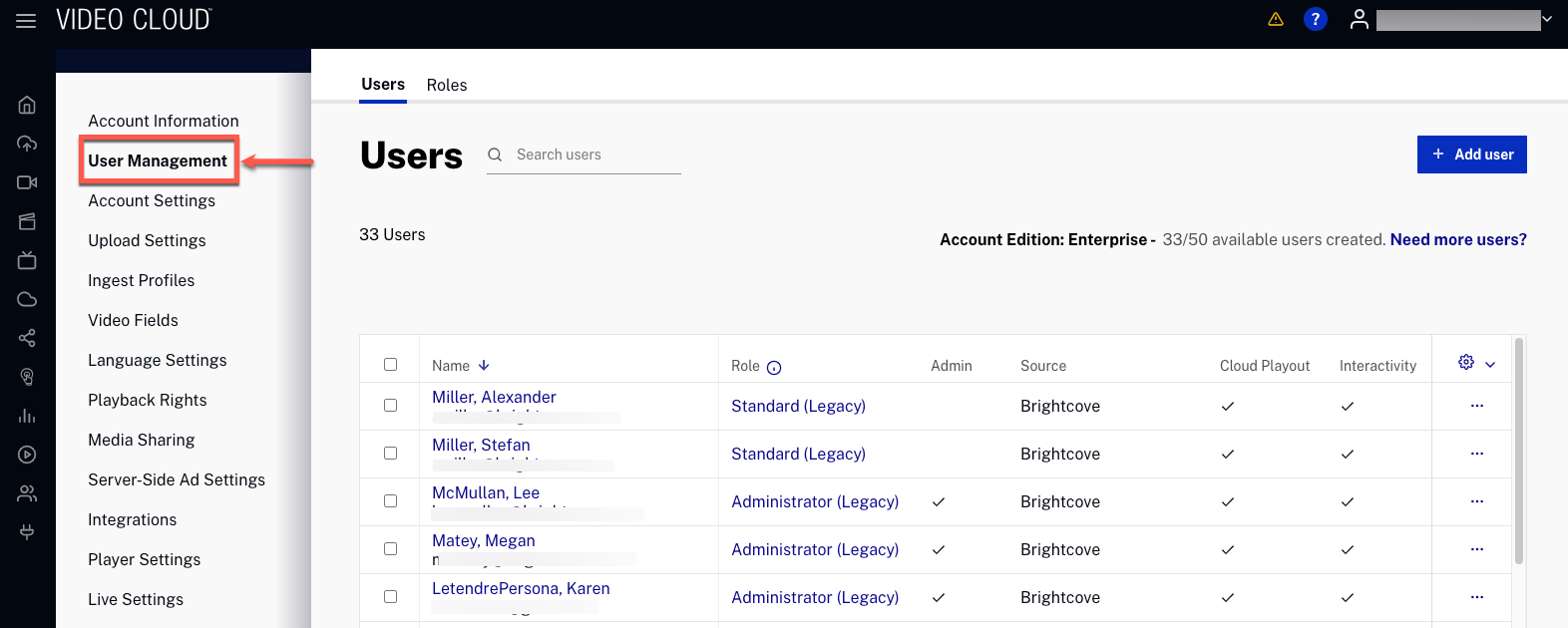Open the blue help question icon
The image size is (1568, 628).
tap(1315, 19)
